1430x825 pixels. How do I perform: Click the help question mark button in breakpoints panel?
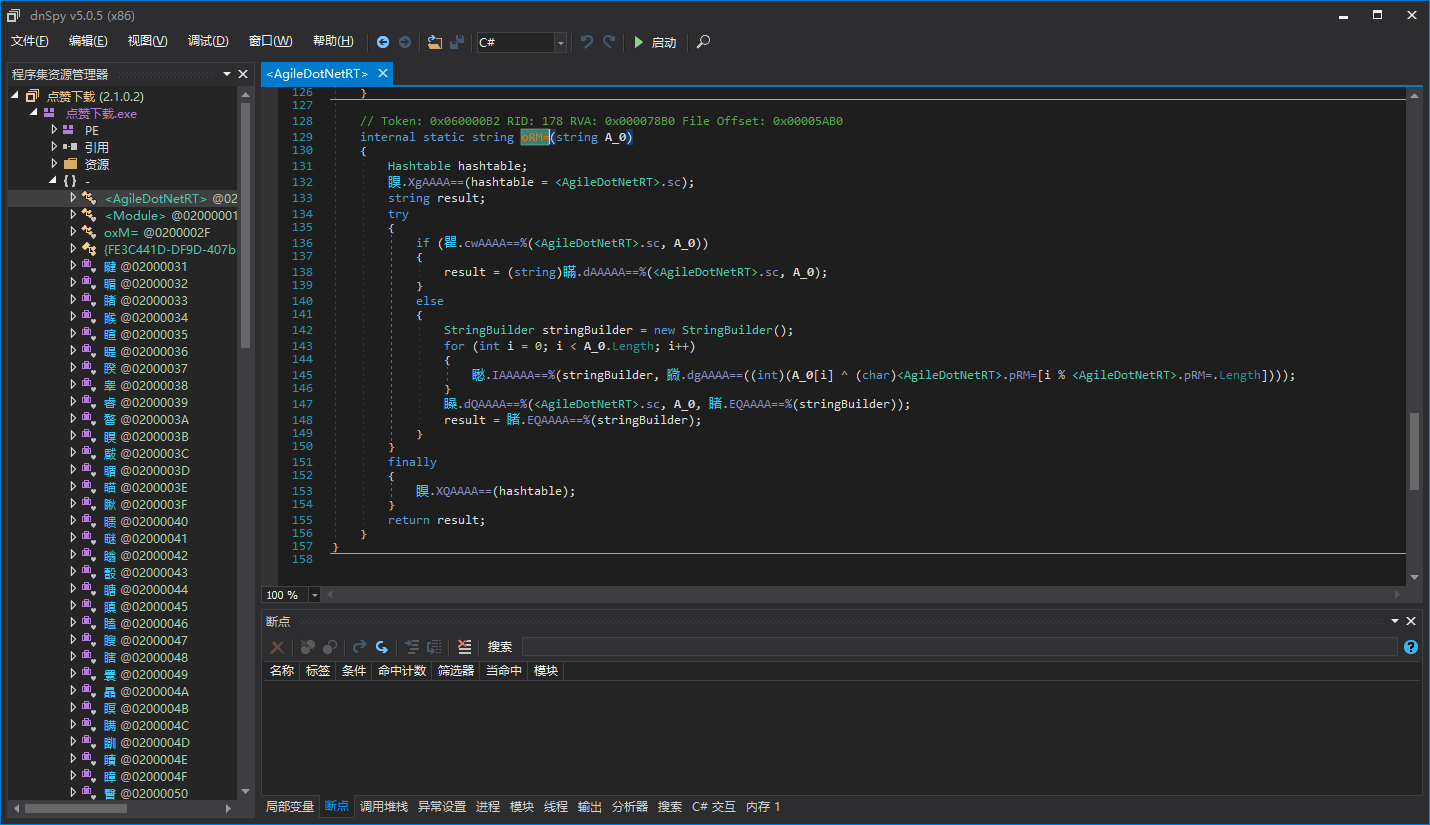(x=1410, y=647)
